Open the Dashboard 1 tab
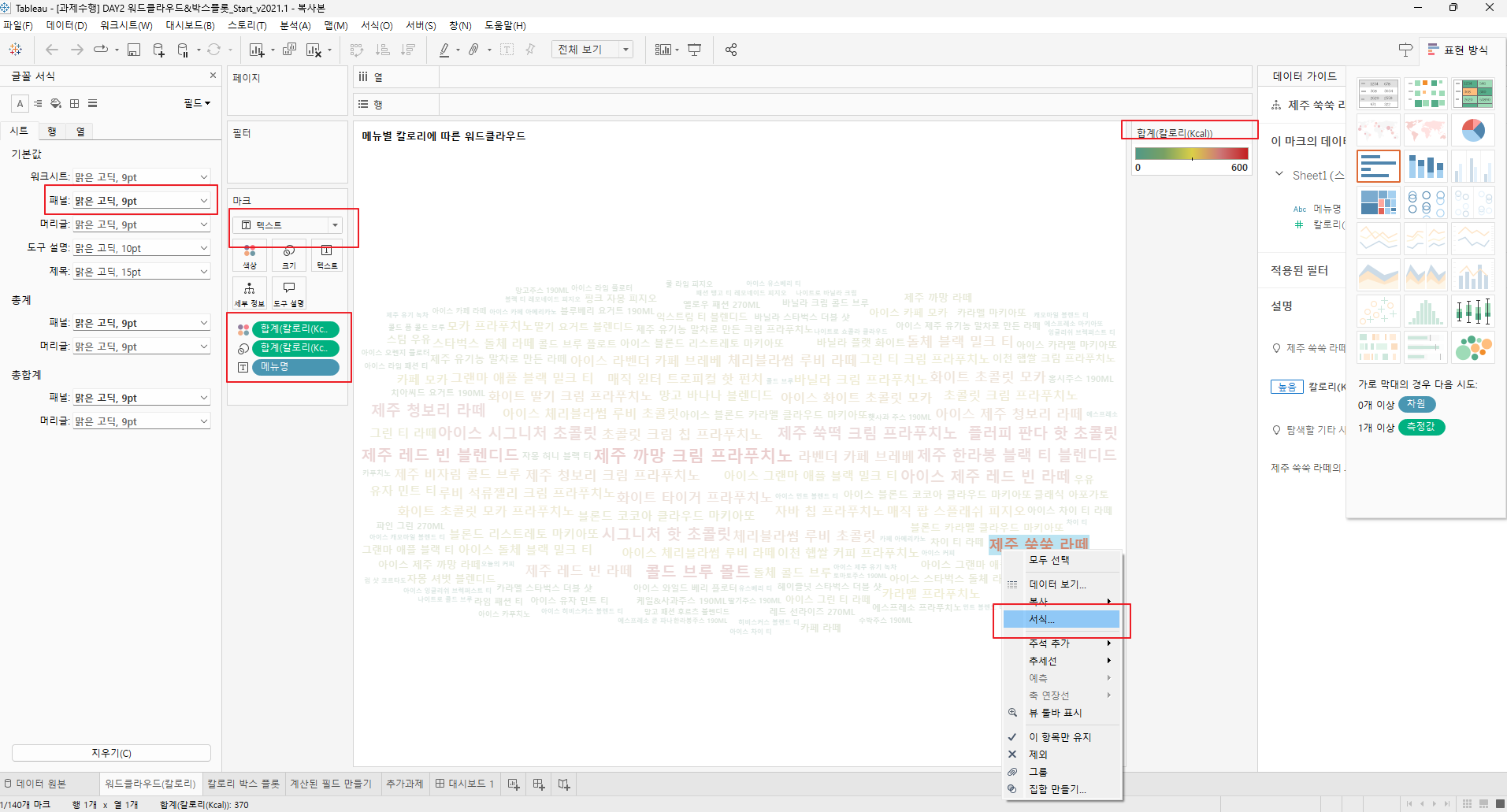1507x812 pixels. 465,784
